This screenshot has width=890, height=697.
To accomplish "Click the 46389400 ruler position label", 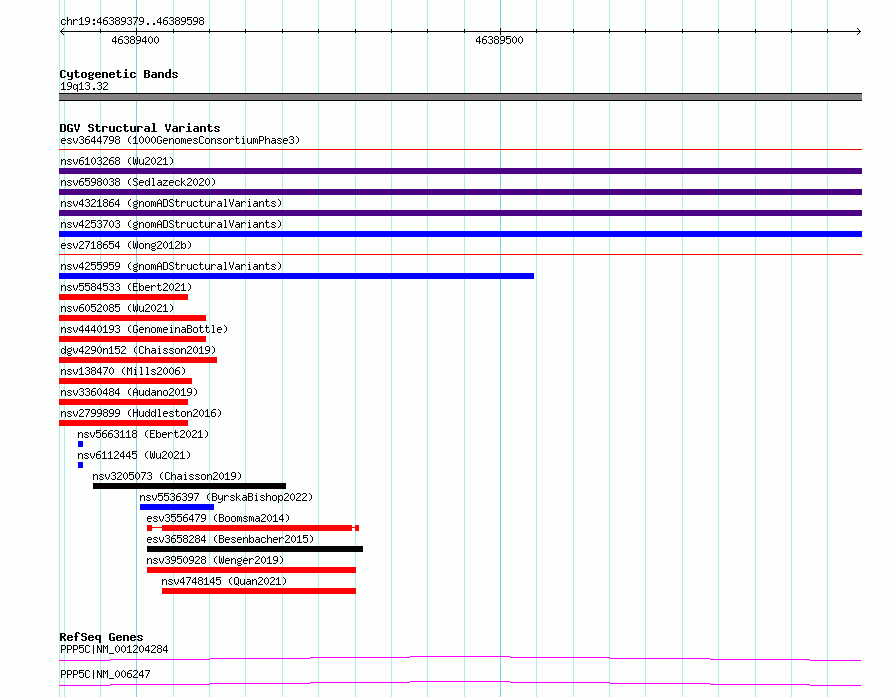I will (x=135, y=40).
